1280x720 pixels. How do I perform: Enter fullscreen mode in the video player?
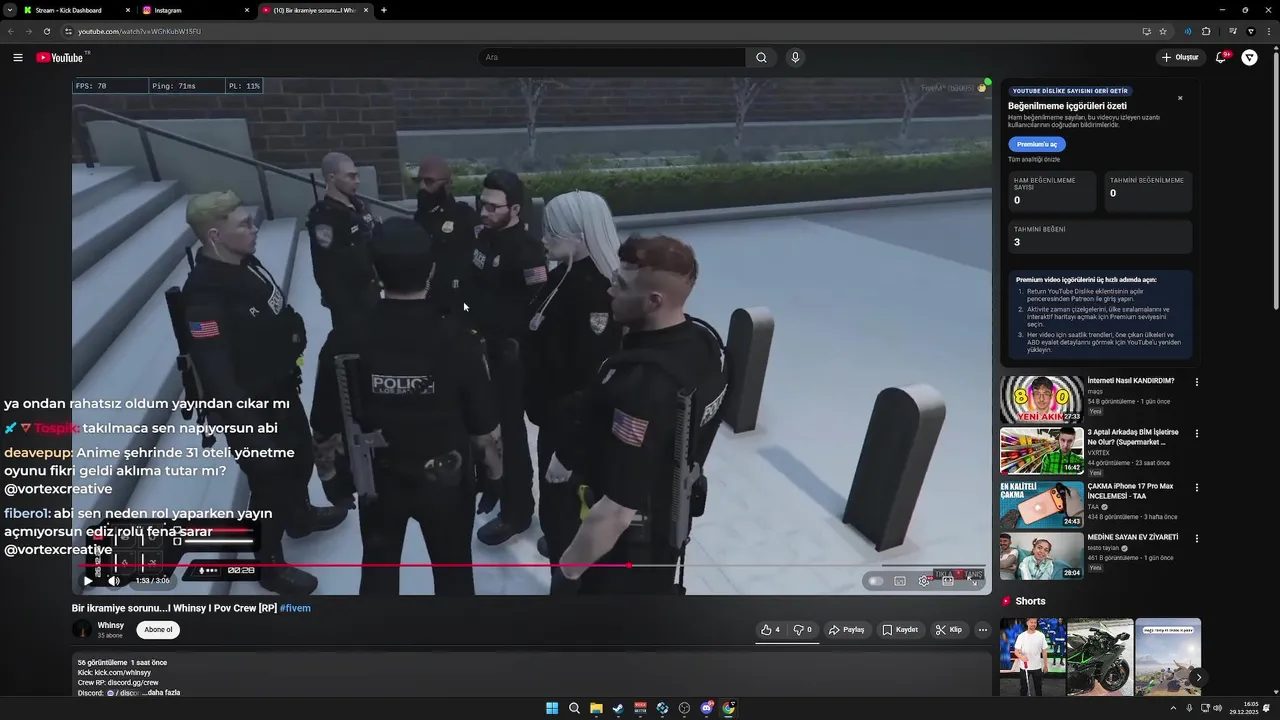point(972,580)
